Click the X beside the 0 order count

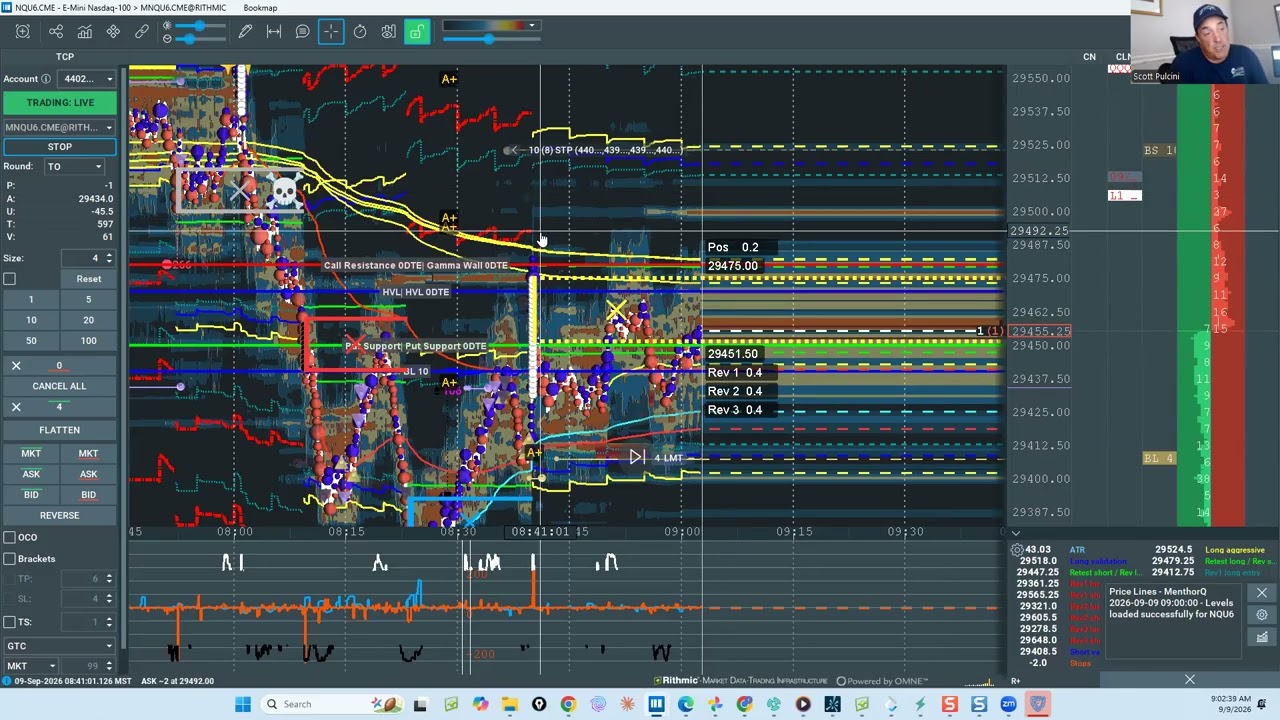pyautogui.click(x=16, y=366)
